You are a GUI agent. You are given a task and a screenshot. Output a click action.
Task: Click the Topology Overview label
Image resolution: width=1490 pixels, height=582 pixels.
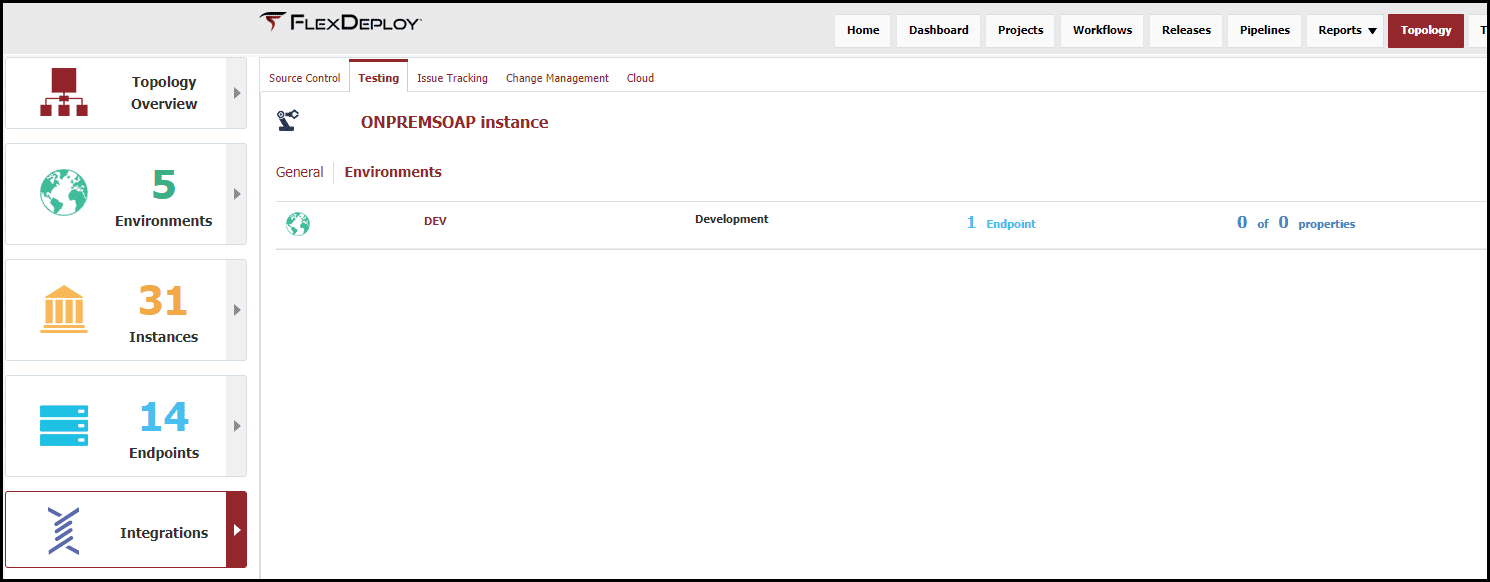[164, 93]
